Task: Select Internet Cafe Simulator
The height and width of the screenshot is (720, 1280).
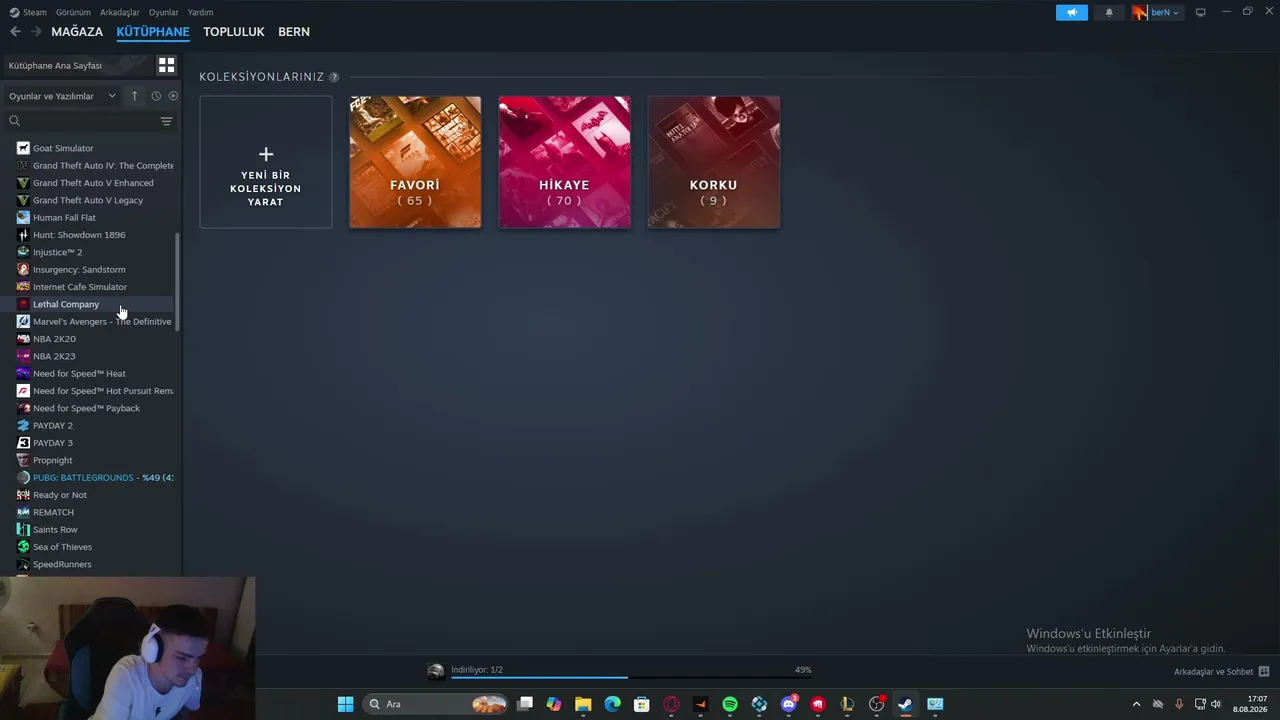Action: pyautogui.click(x=80, y=287)
